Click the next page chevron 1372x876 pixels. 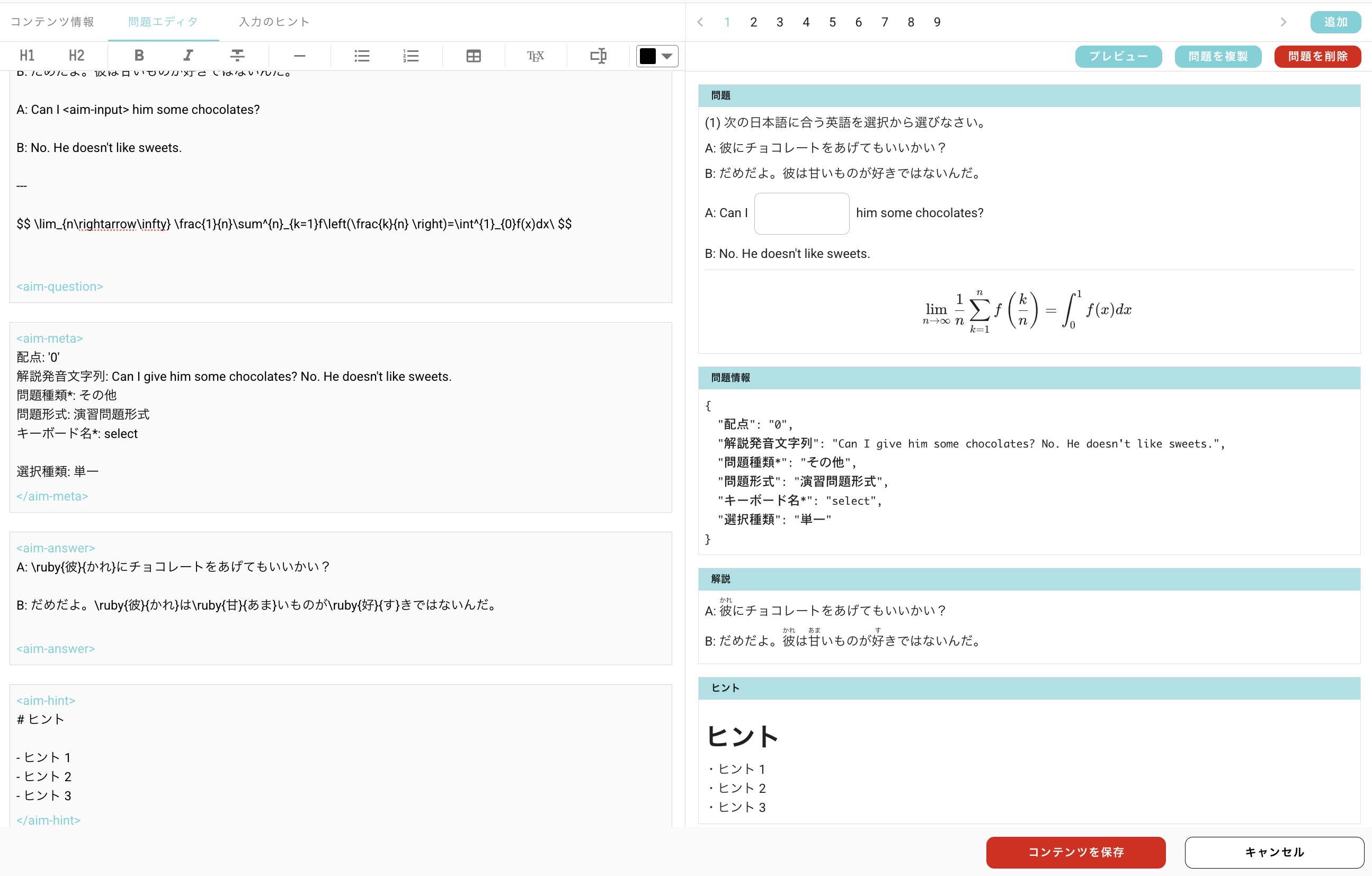point(1283,22)
